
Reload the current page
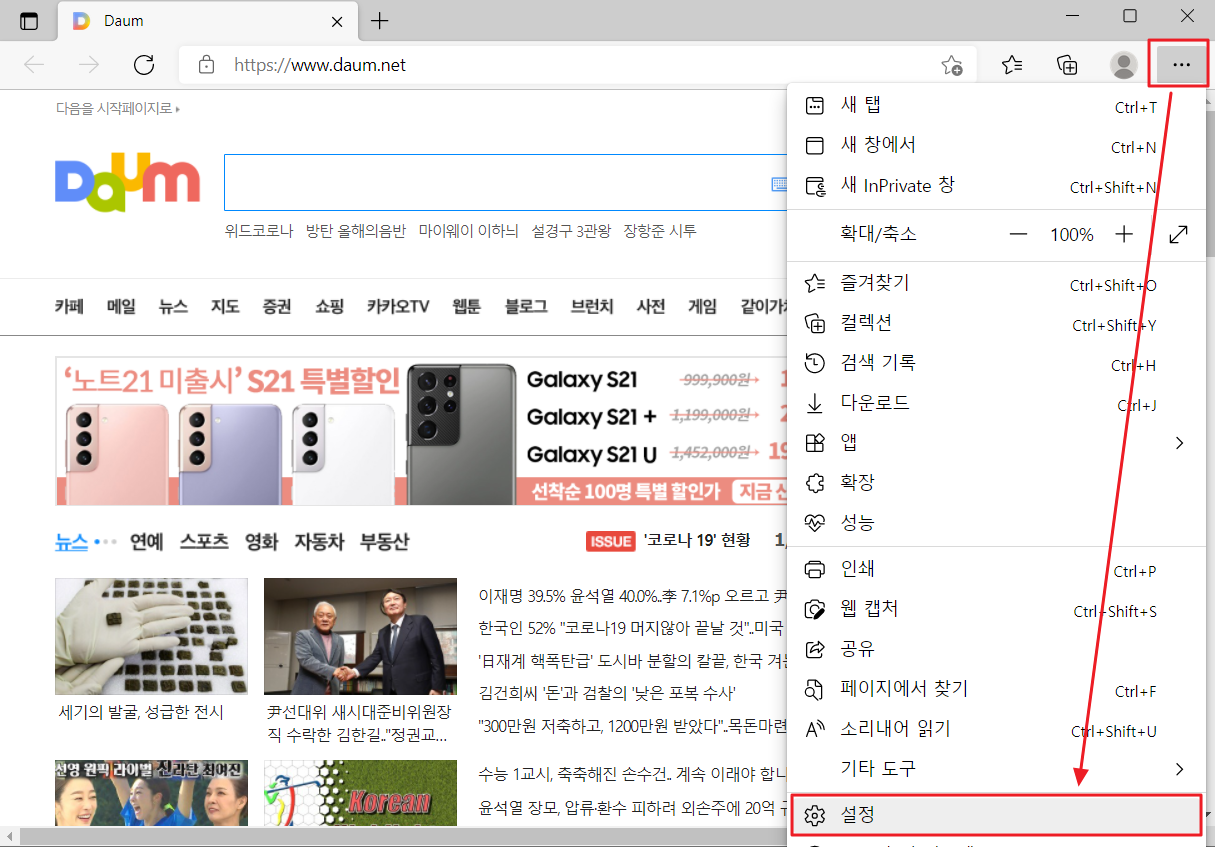144,65
